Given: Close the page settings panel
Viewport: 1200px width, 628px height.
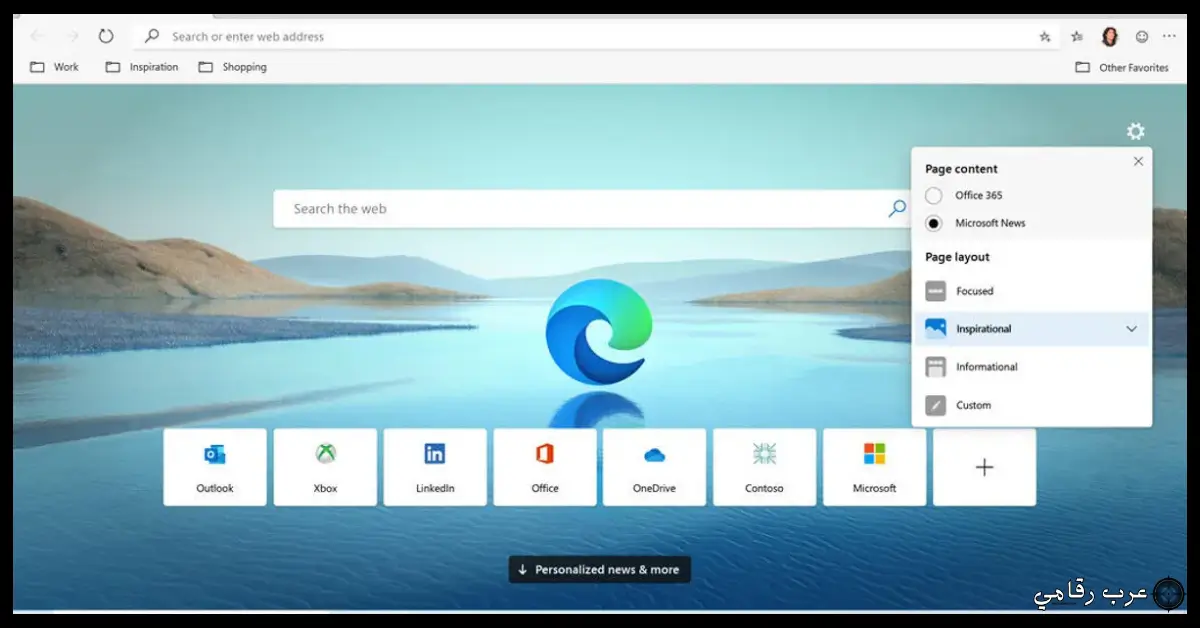Looking at the screenshot, I should coord(1138,161).
